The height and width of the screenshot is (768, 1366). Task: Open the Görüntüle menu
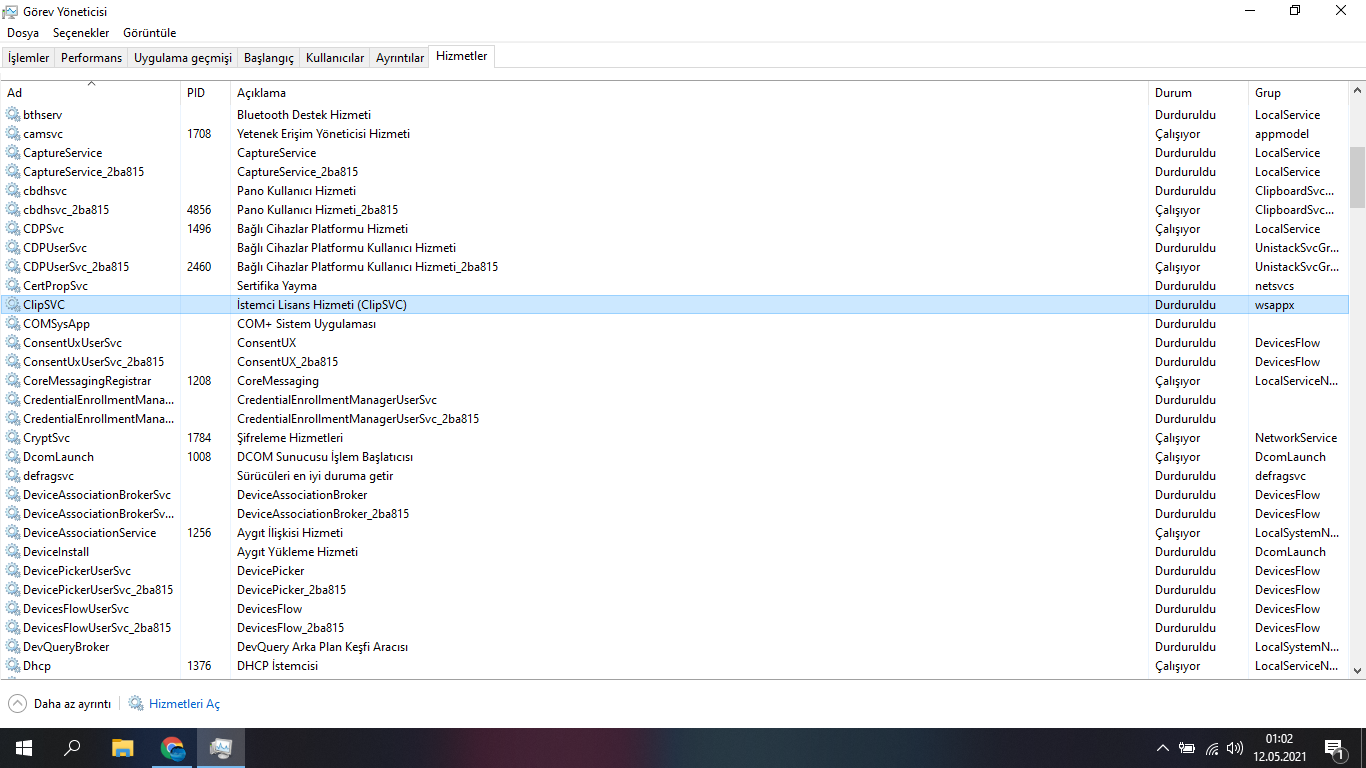(x=149, y=33)
